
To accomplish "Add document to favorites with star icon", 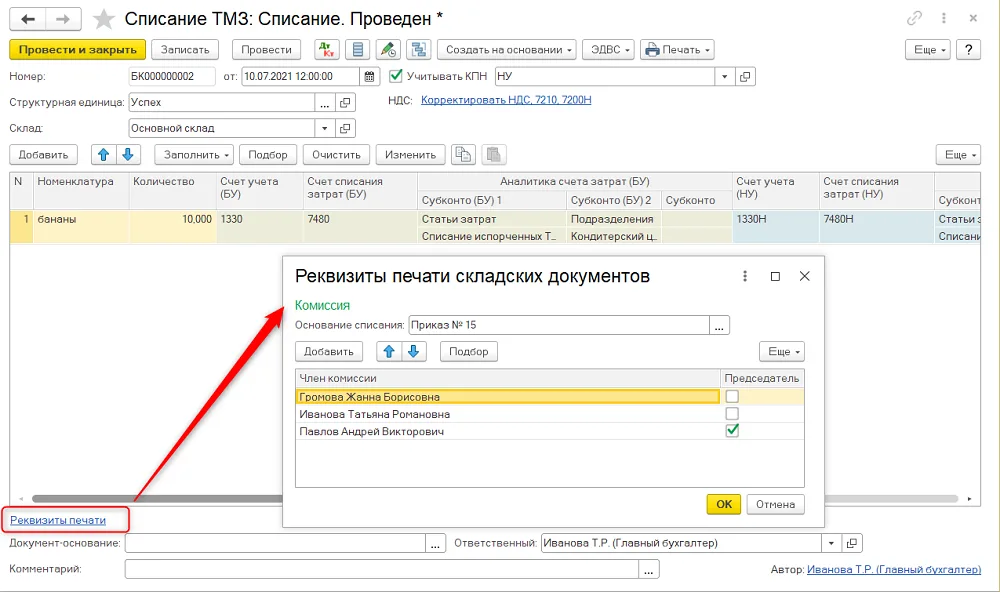I will tap(103, 19).
